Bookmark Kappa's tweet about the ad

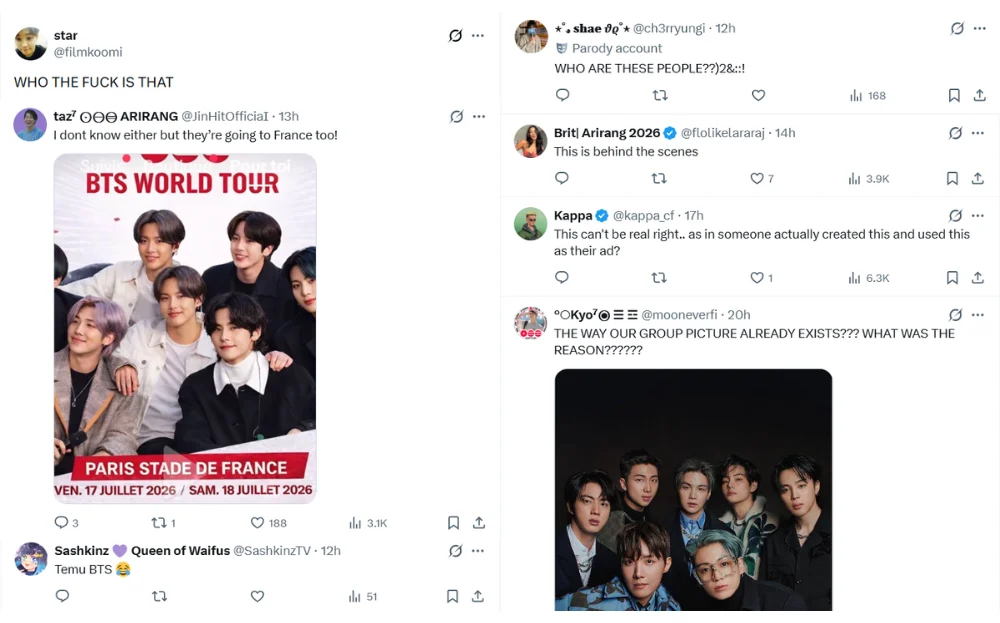953,277
